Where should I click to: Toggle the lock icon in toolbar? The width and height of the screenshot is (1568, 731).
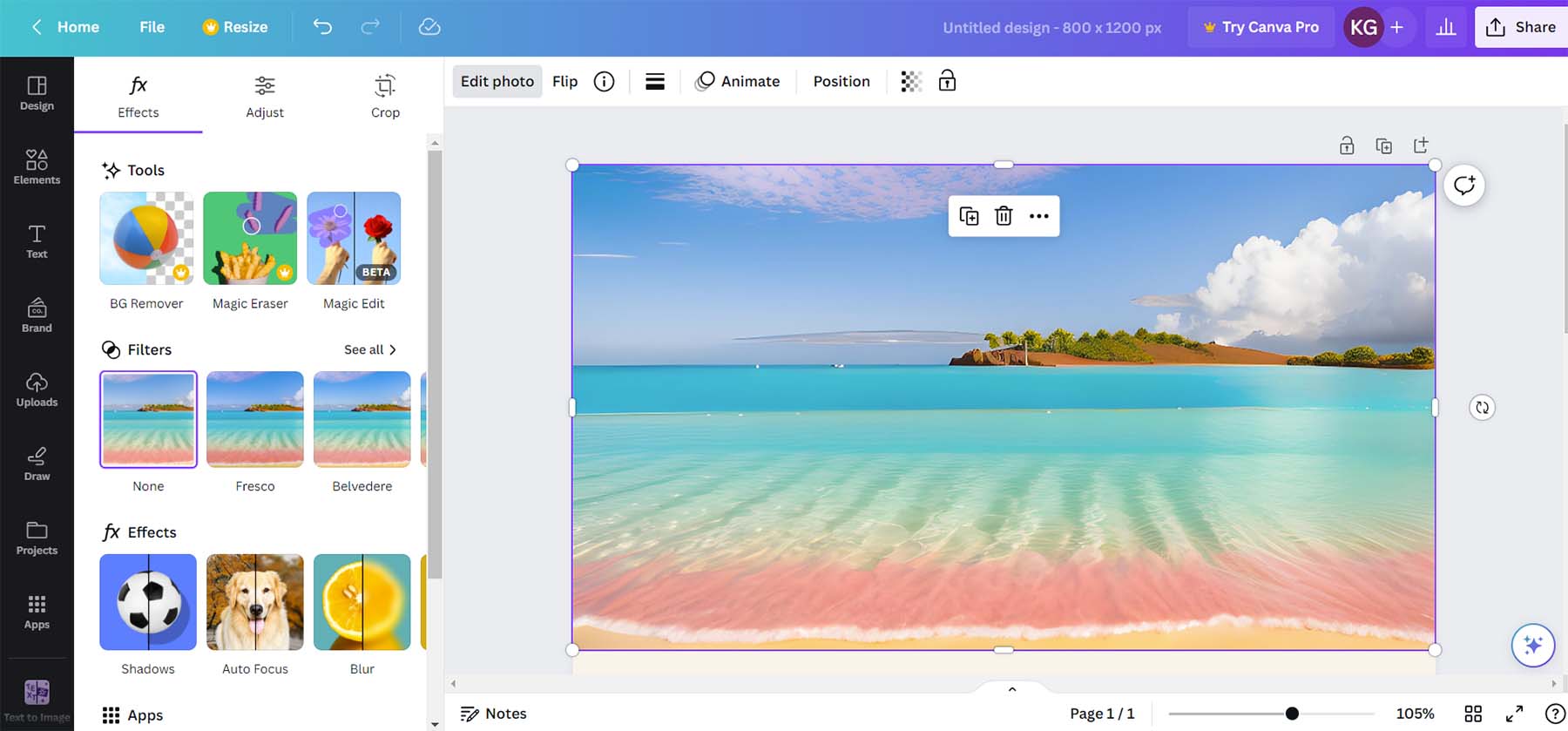point(947,81)
